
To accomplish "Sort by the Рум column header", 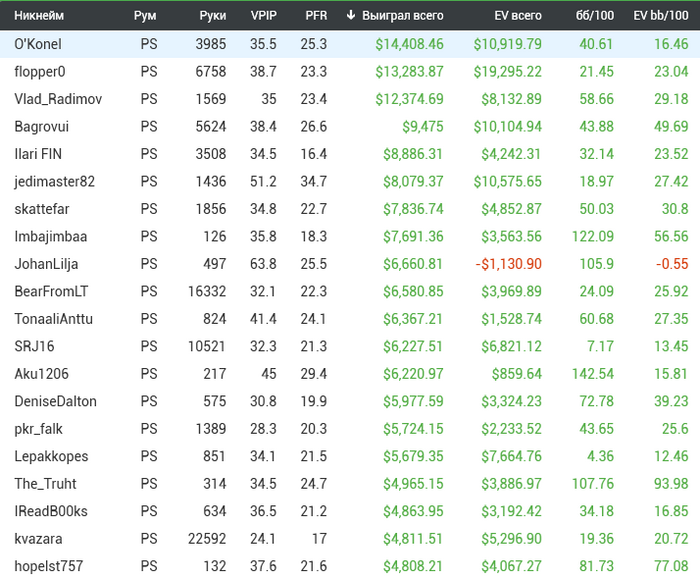I will tap(145, 16).
